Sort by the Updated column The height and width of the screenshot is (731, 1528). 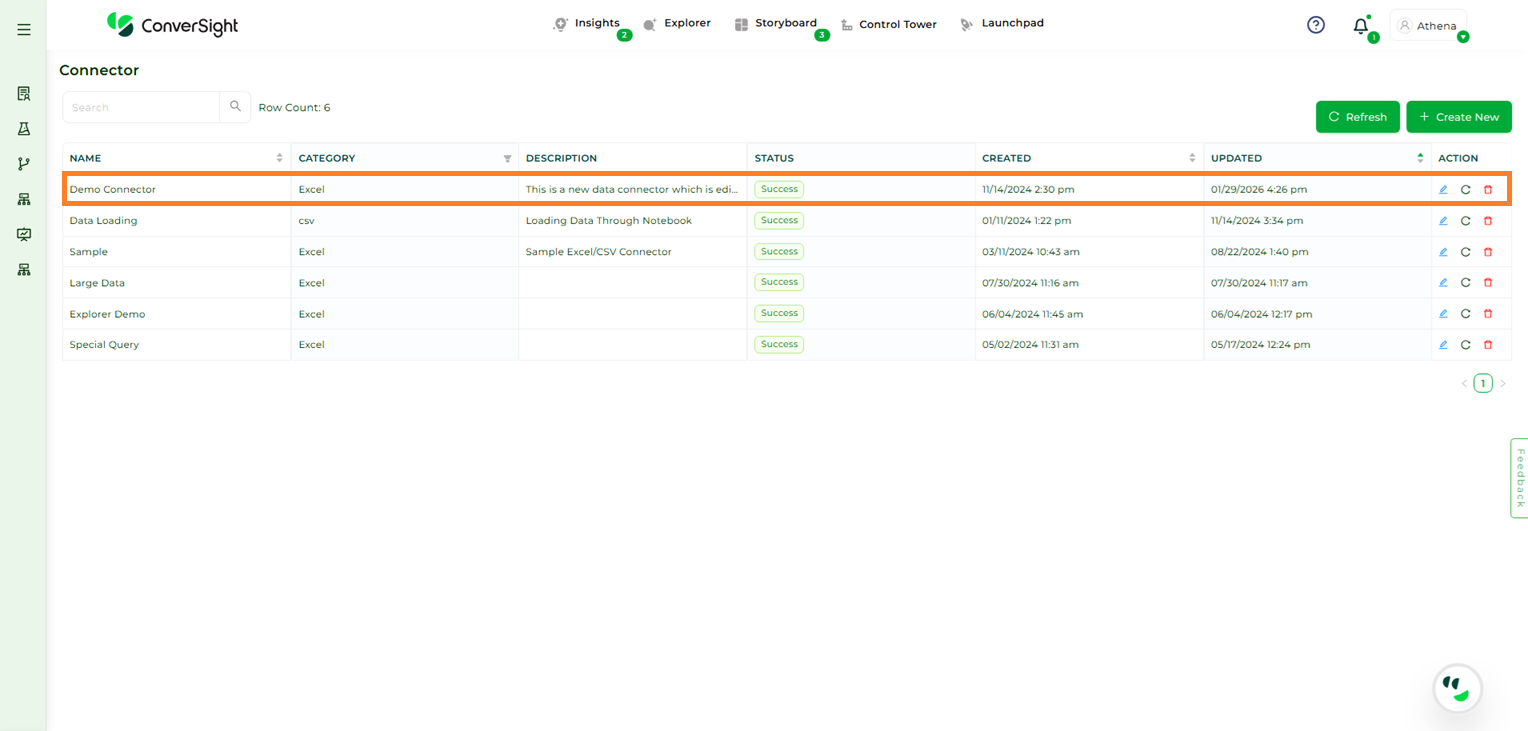[1420, 158]
